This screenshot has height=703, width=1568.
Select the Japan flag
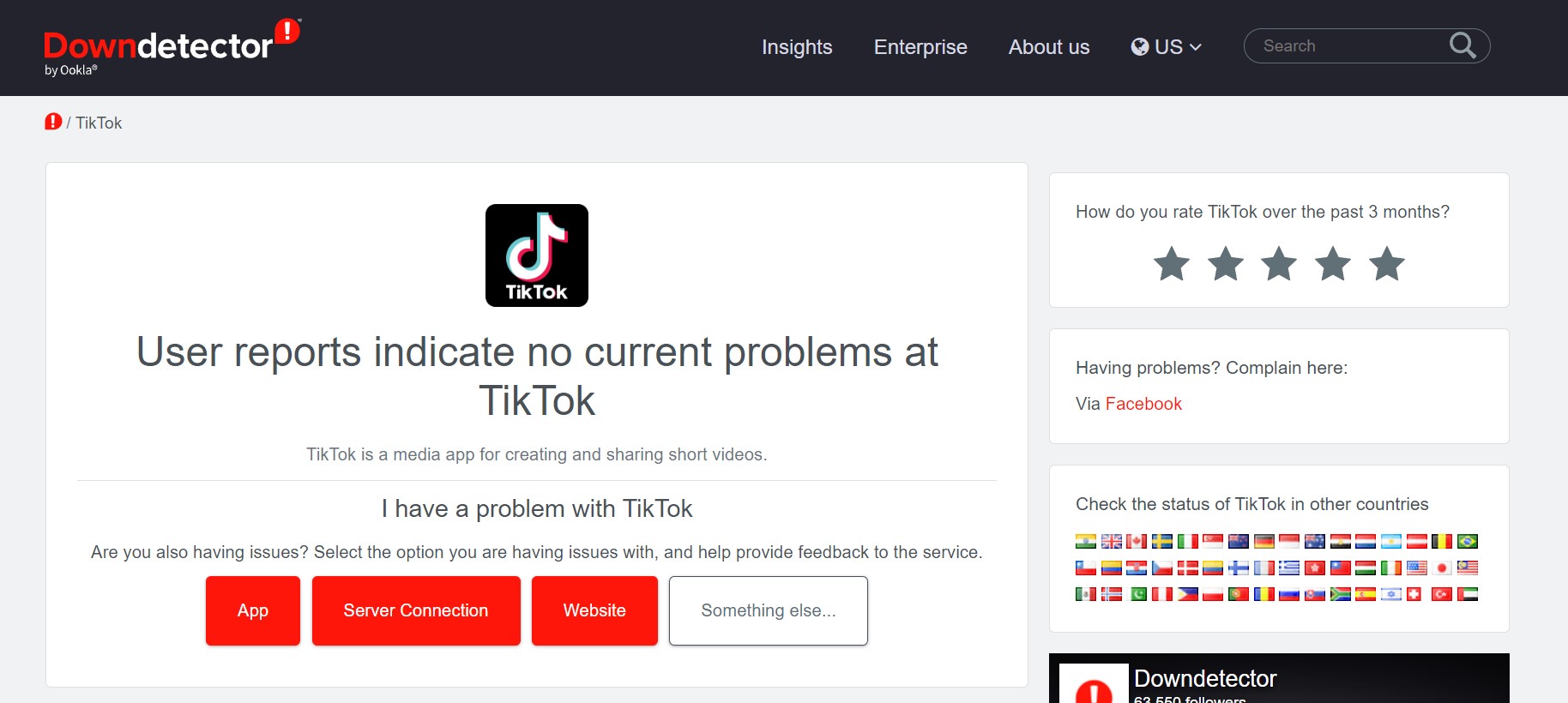[1442, 568]
